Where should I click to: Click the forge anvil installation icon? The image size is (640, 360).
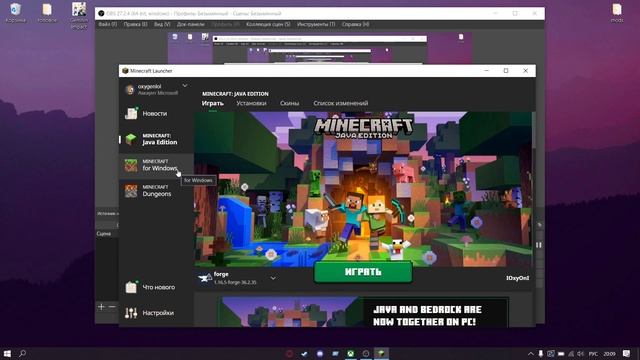pyautogui.click(x=205, y=278)
